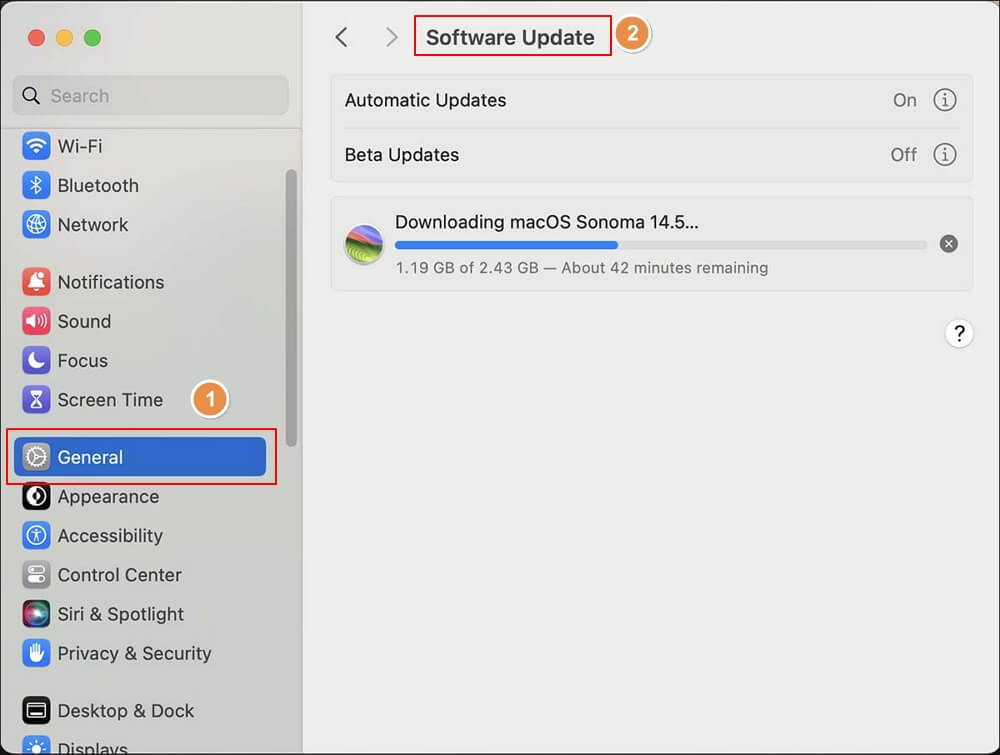Select Network in the sidebar

point(140,224)
